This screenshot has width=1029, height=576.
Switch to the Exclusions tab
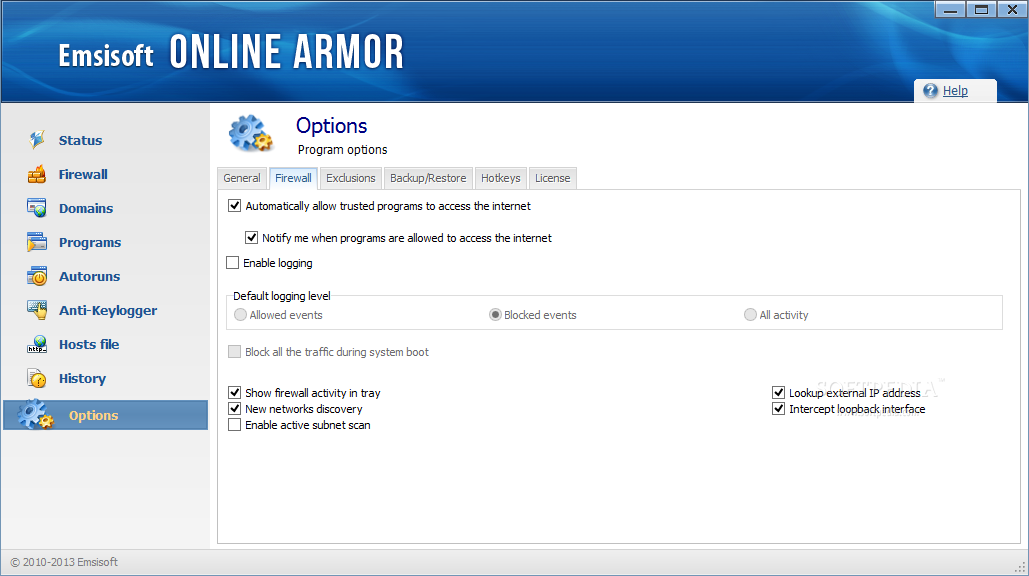[x=350, y=178]
